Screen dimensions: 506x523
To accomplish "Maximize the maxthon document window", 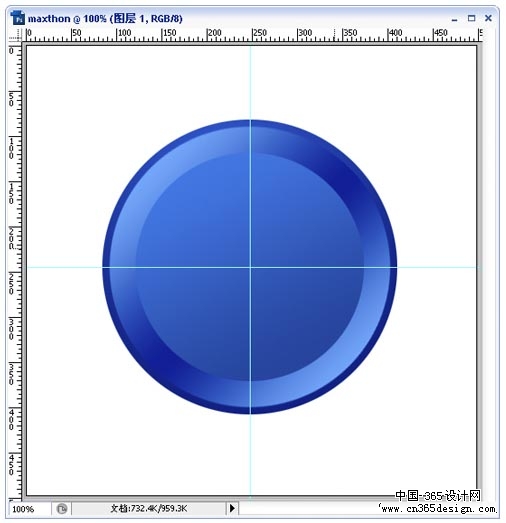I will pos(471,18).
